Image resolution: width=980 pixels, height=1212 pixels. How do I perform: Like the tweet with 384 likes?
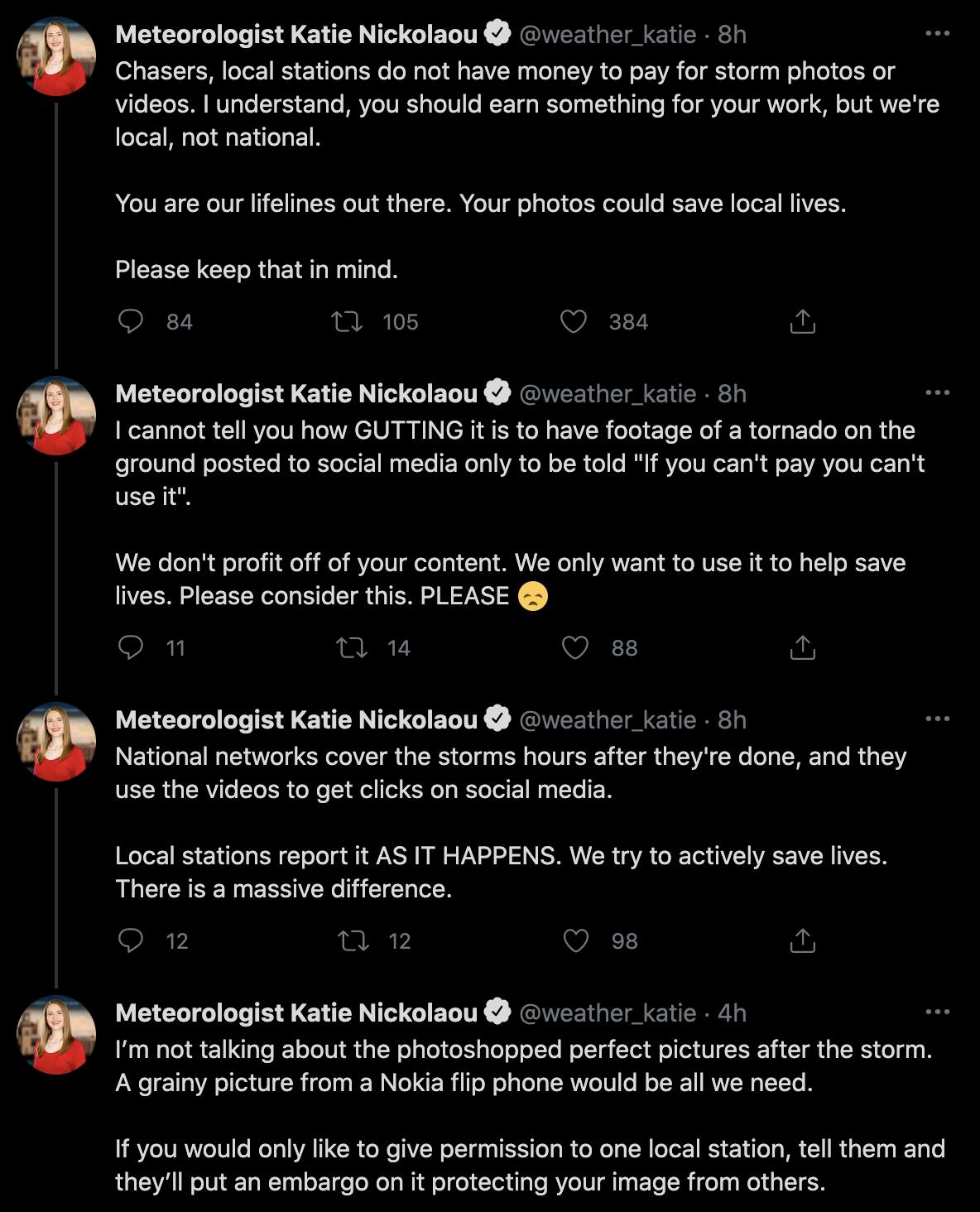(x=573, y=321)
